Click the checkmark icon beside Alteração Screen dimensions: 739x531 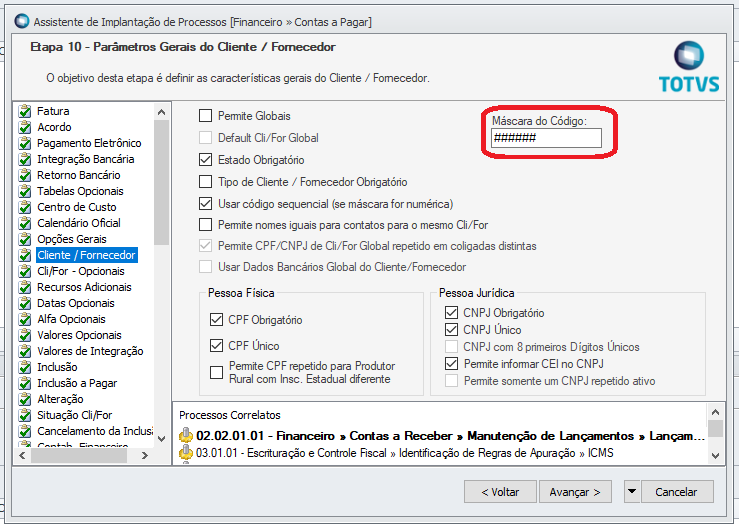(25, 400)
